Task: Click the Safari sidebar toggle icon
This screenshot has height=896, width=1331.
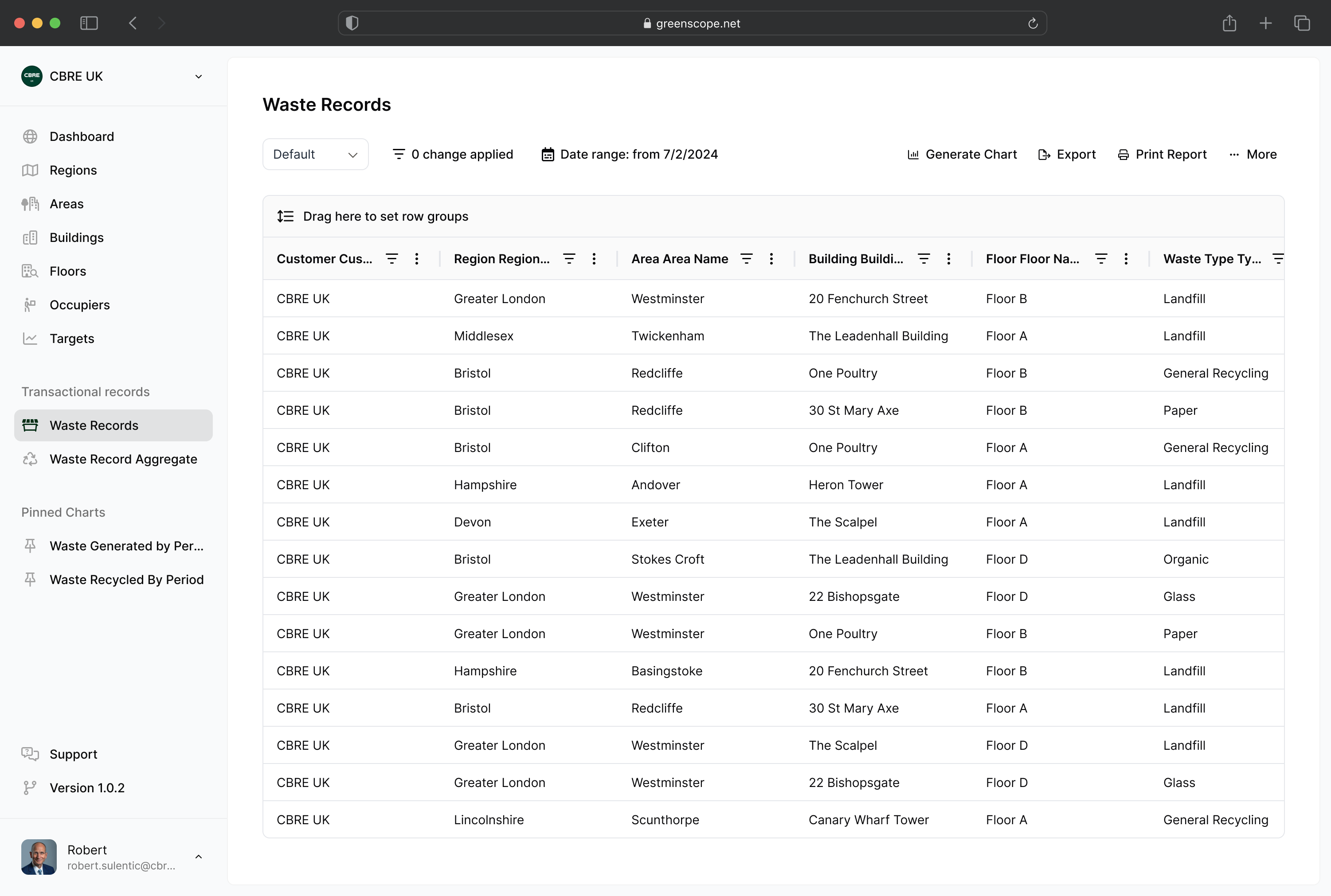Action: (89, 23)
